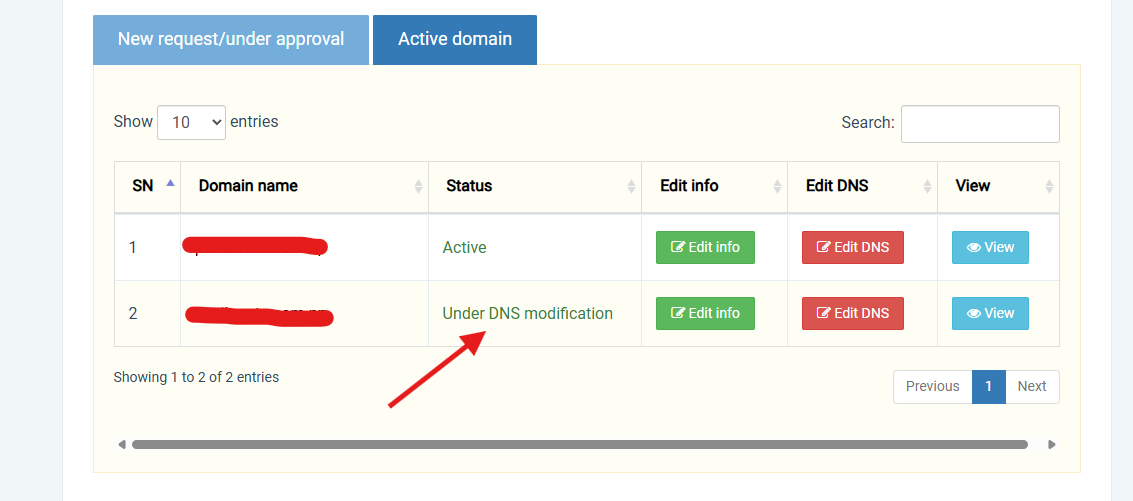Switch to New request/under approval tab
This screenshot has width=1133, height=501.
click(231, 40)
